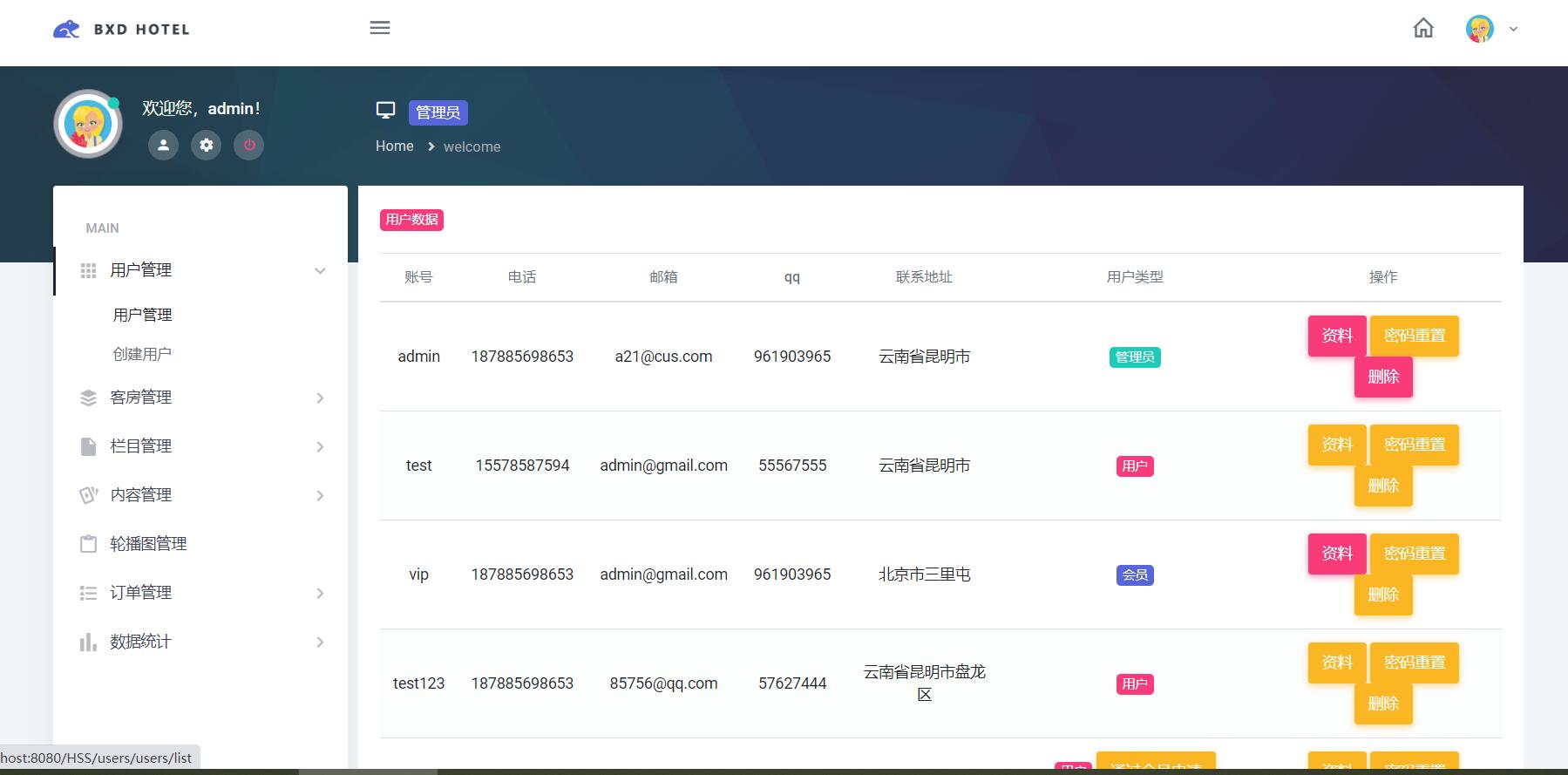Open the user profile icon under welcome text
The image size is (1568, 775).
click(x=163, y=145)
